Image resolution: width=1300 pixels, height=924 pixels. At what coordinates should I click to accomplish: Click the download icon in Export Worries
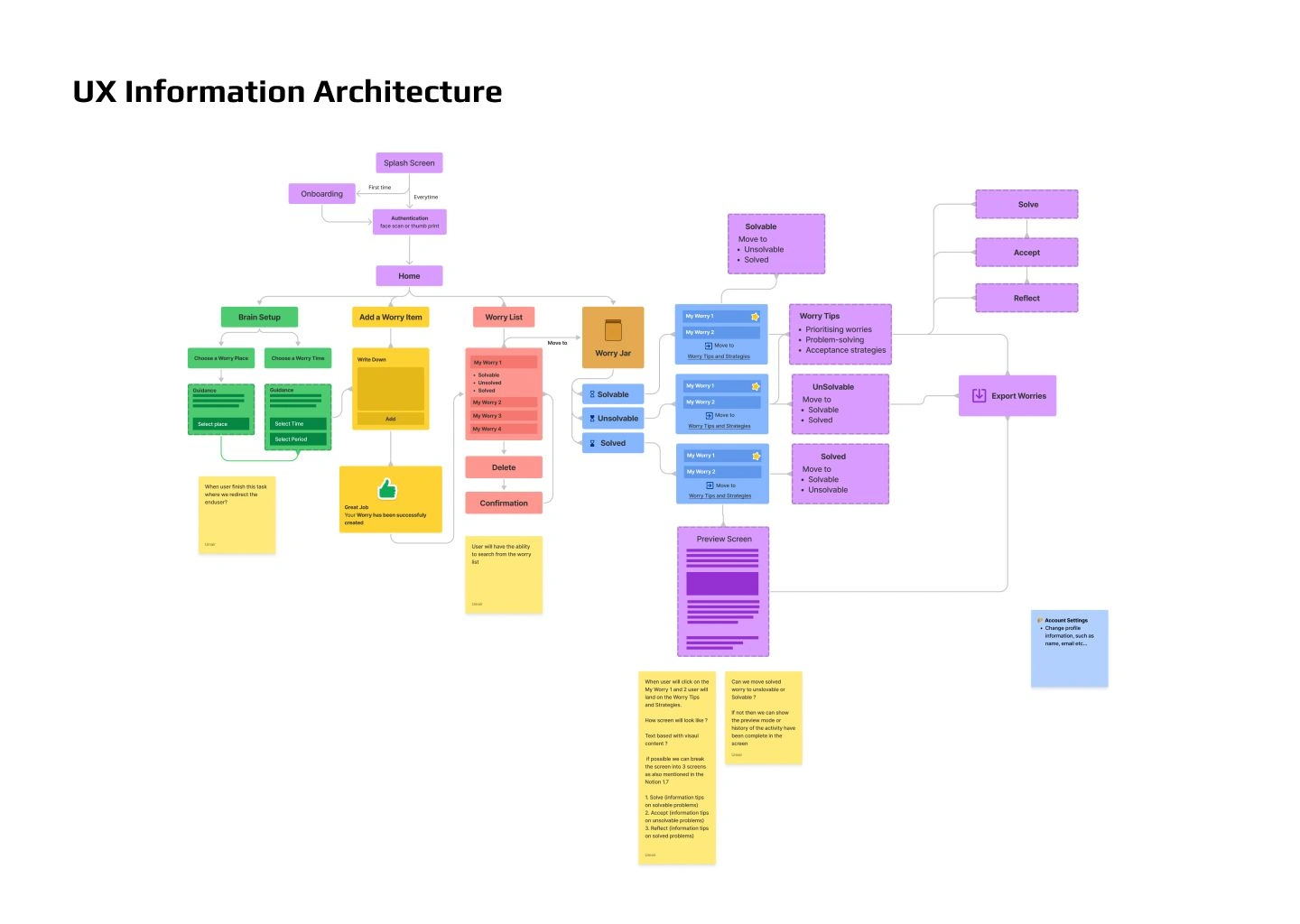point(979,395)
